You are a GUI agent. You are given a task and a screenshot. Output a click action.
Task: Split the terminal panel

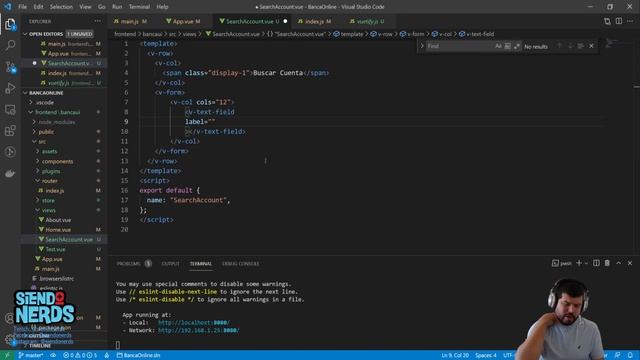596,263
